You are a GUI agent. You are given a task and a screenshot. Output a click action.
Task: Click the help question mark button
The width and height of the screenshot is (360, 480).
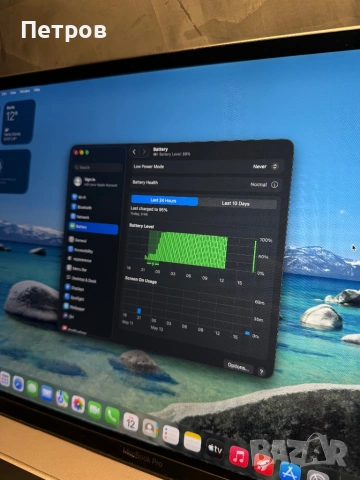click(262, 372)
